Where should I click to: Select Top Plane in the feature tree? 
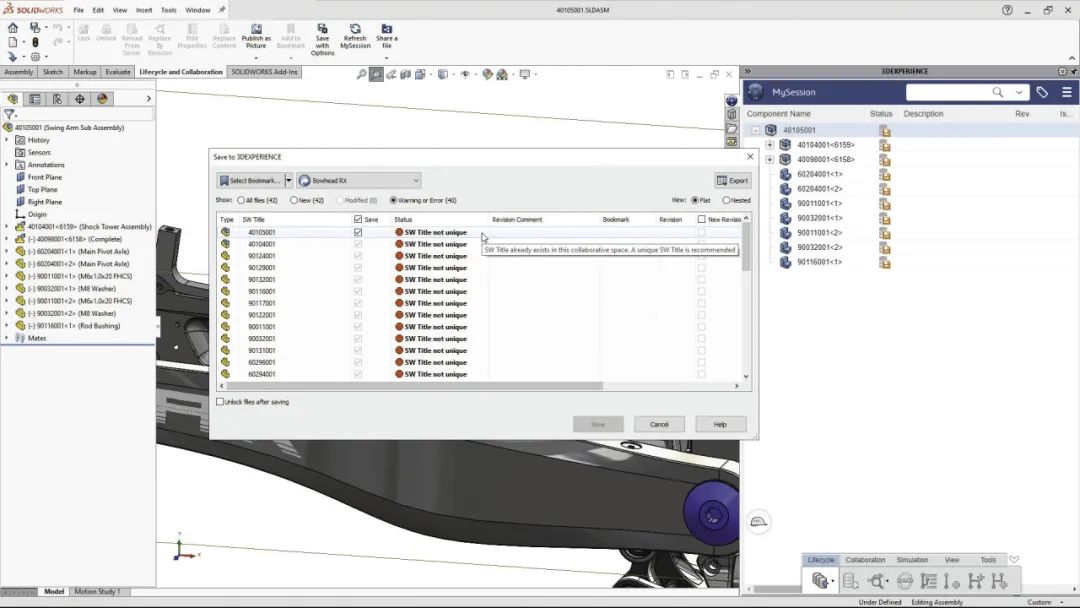pos(43,189)
